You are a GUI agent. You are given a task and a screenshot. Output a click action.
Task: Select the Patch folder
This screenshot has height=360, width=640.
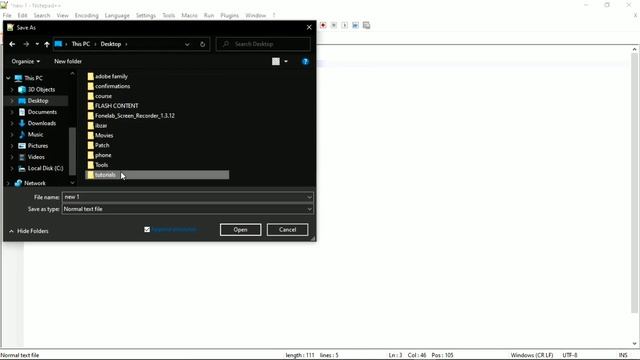pyautogui.click(x=102, y=145)
